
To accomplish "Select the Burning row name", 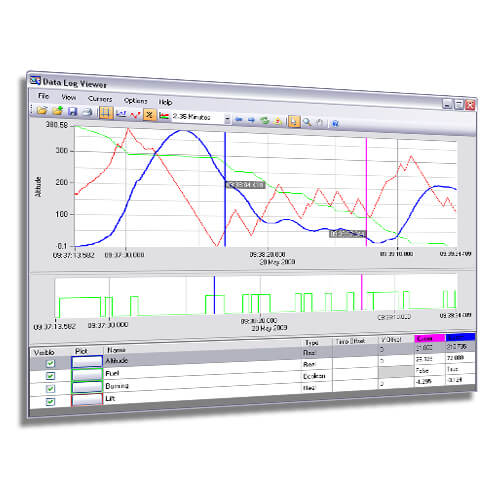I will [117, 386].
